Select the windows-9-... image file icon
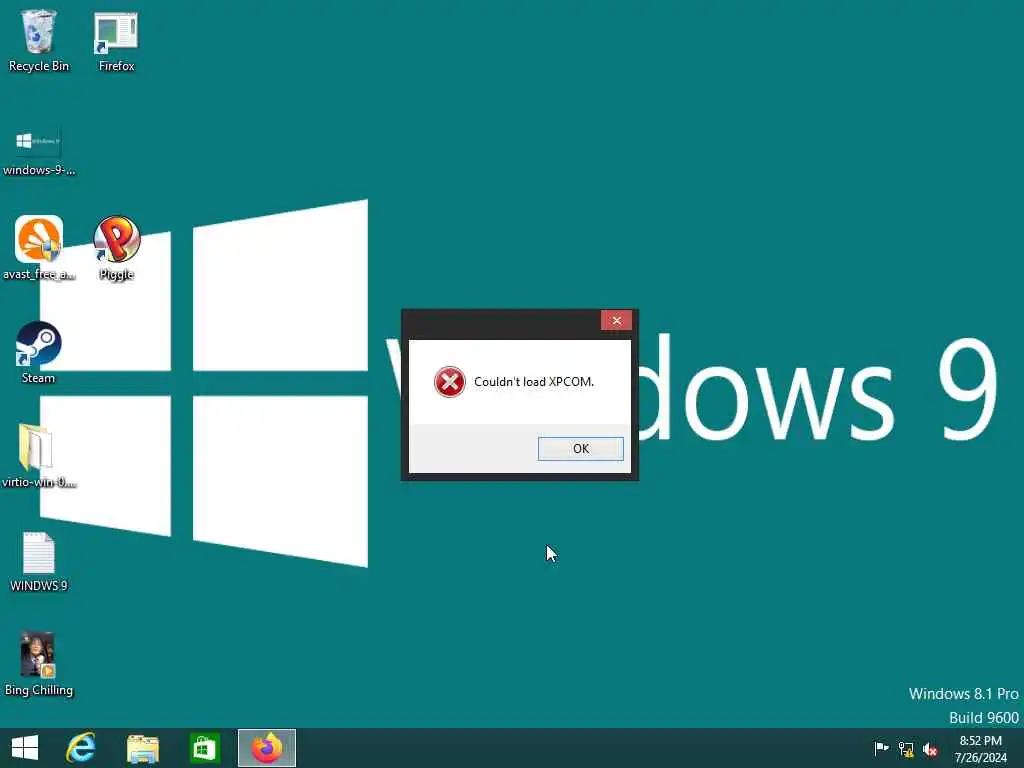This screenshot has height=768, width=1024. click(x=39, y=152)
